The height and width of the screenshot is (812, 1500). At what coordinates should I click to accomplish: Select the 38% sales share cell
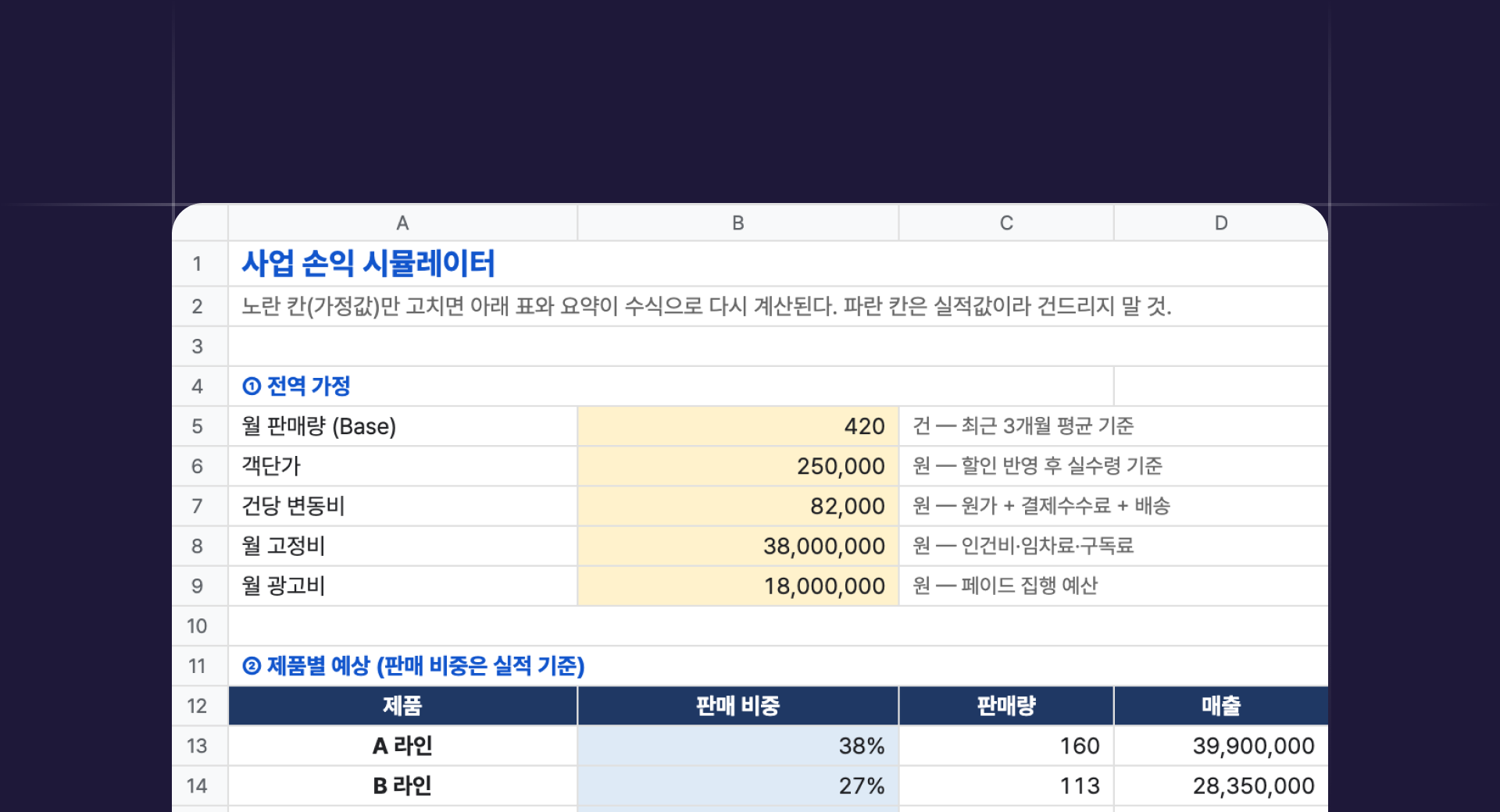coord(737,746)
